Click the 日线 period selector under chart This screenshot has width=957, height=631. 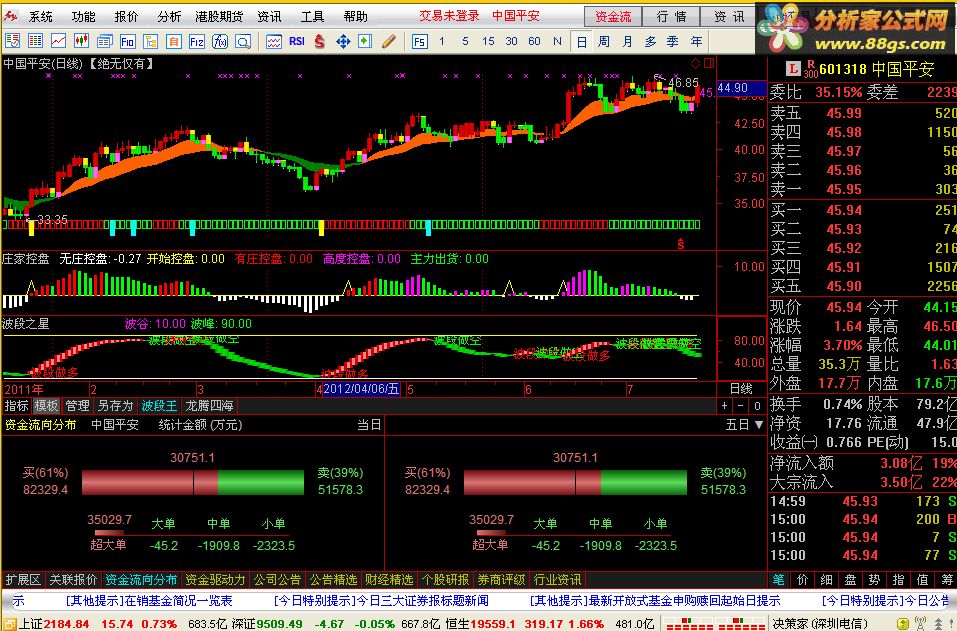[741, 388]
